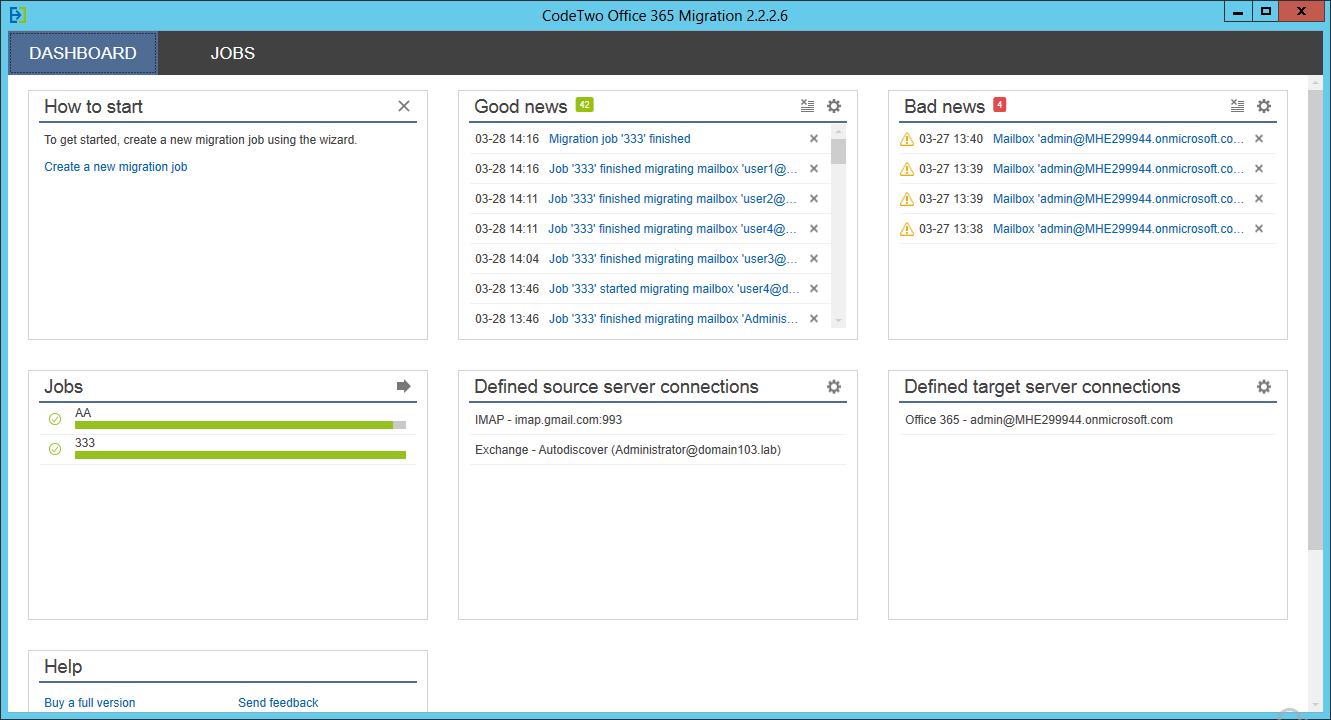
Task: Dismiss the 13:46 started 'user4@' entry
Action: tap(814, 289)
